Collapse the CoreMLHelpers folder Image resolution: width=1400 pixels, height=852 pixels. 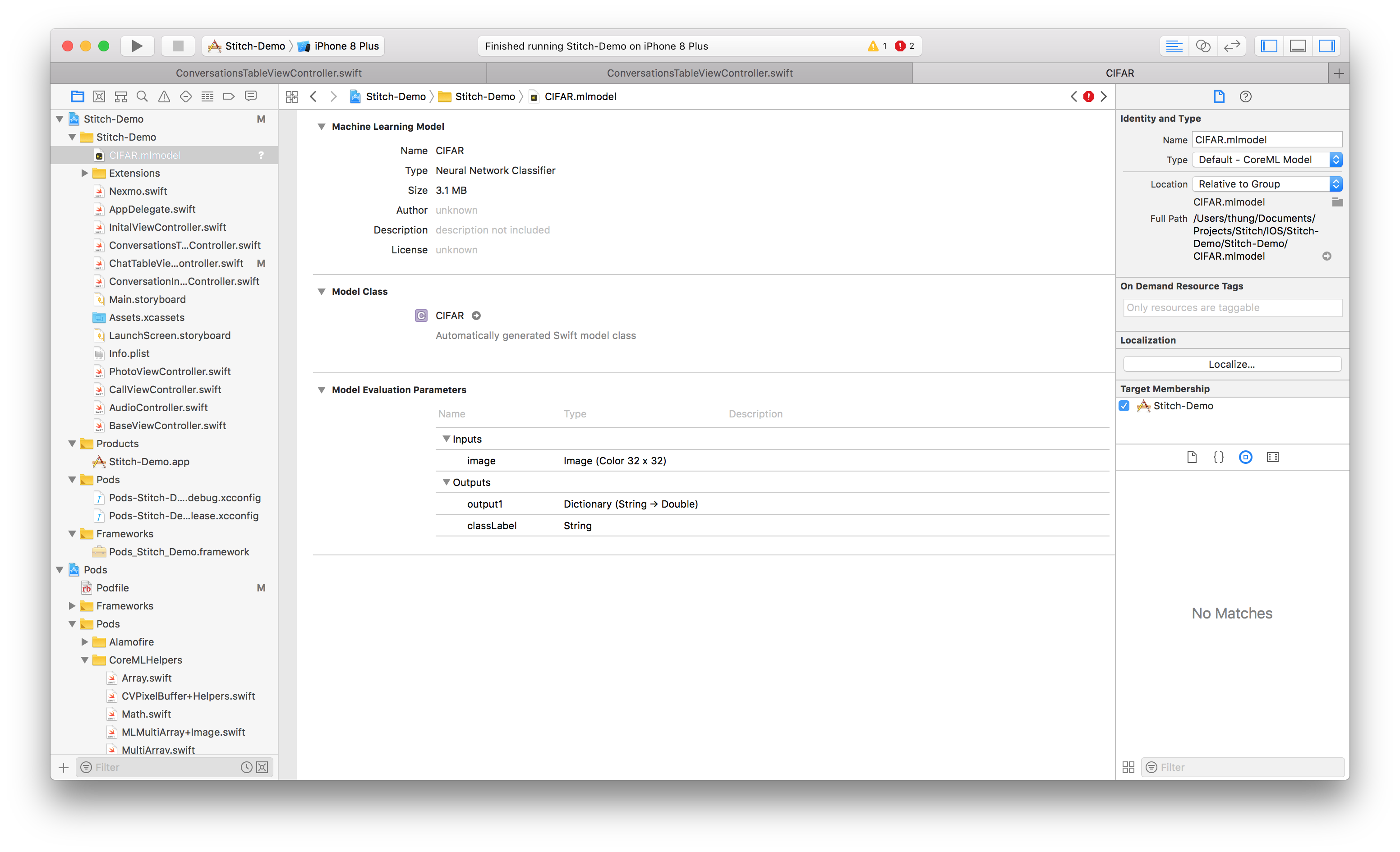click(x=85, y=660)
